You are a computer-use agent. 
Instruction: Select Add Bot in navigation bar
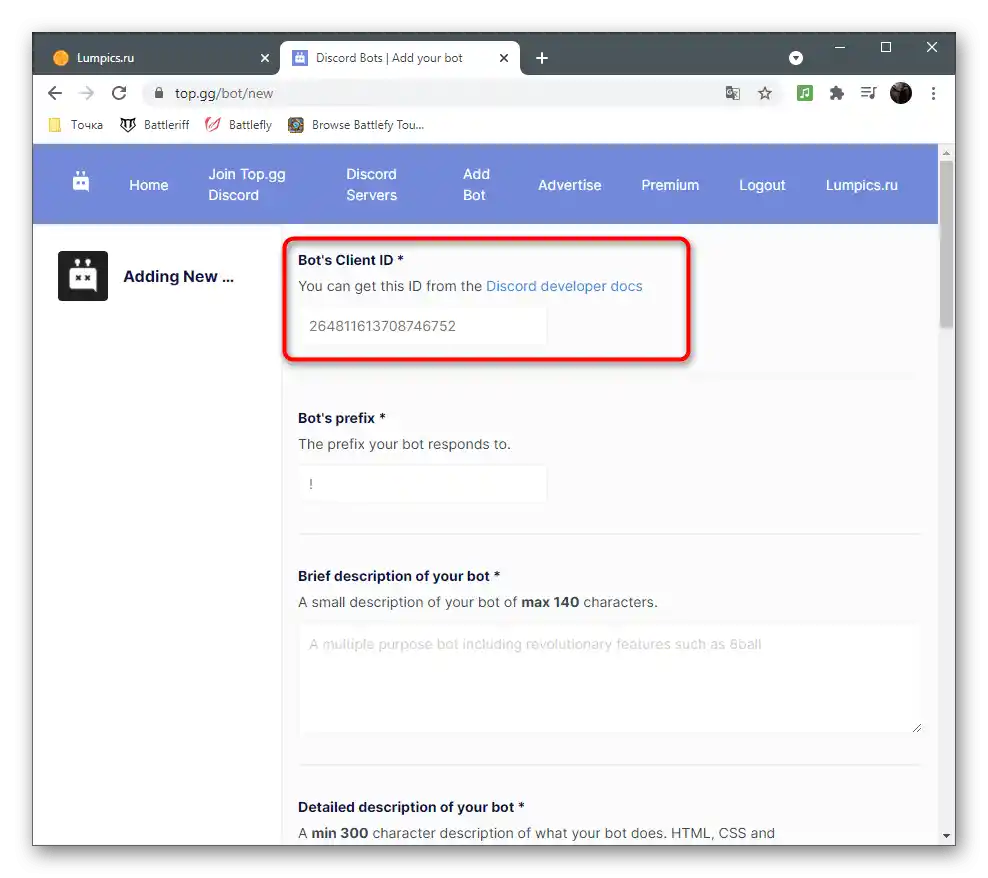pyautogui.click(x=476, y=185)
